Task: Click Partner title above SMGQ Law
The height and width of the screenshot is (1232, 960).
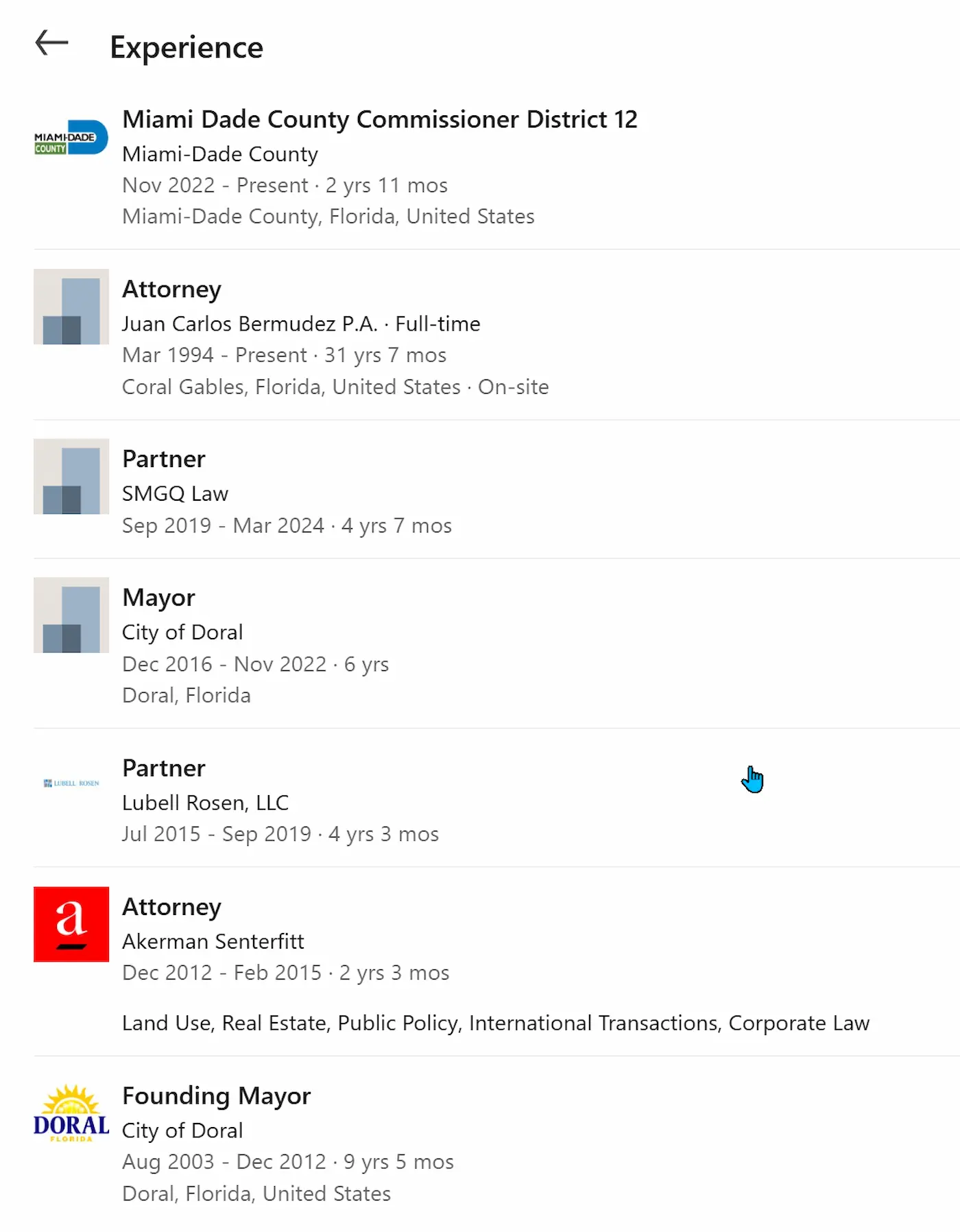Action: [163, 459]
